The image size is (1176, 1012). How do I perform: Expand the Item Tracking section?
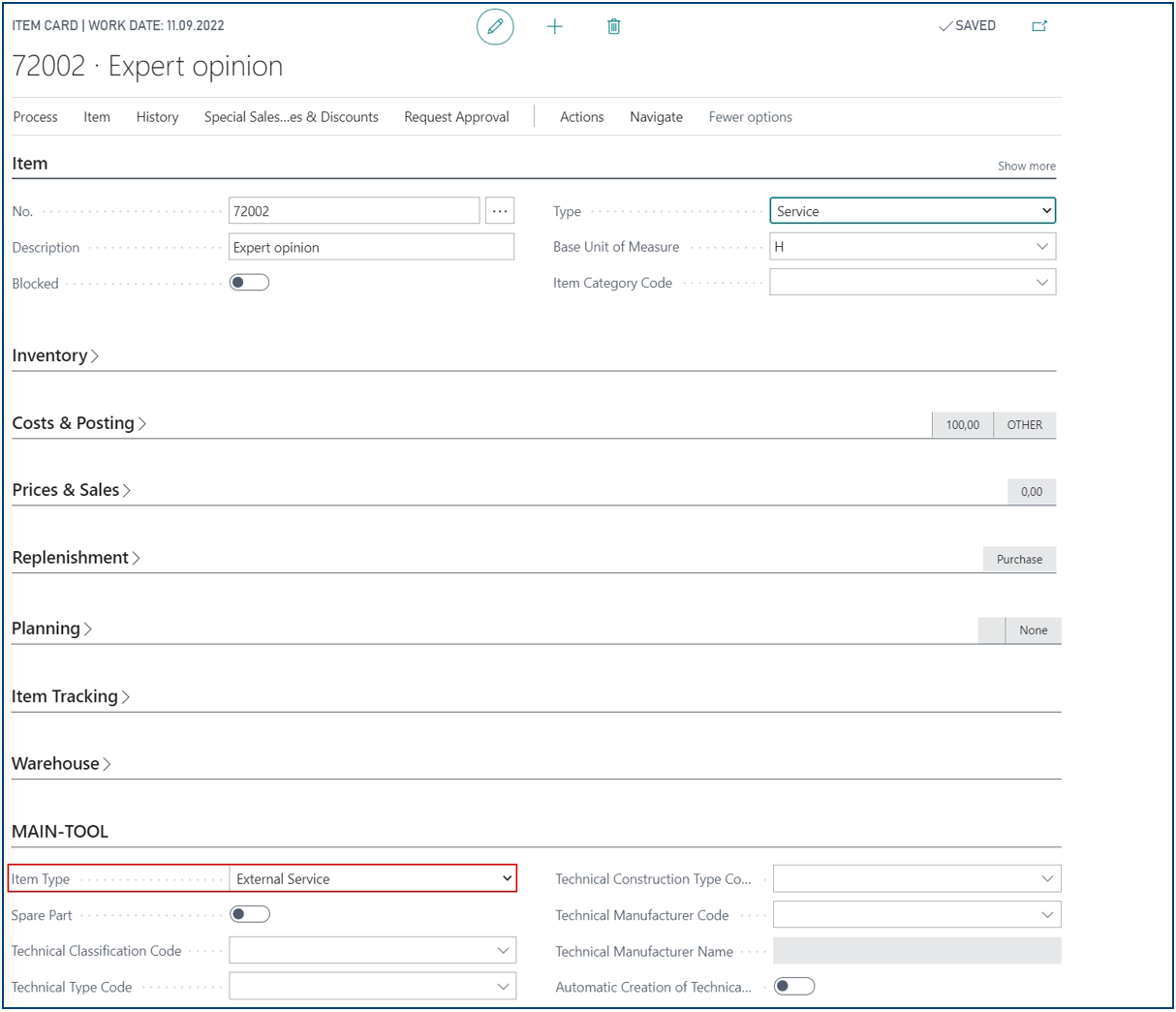click(71, 696)
